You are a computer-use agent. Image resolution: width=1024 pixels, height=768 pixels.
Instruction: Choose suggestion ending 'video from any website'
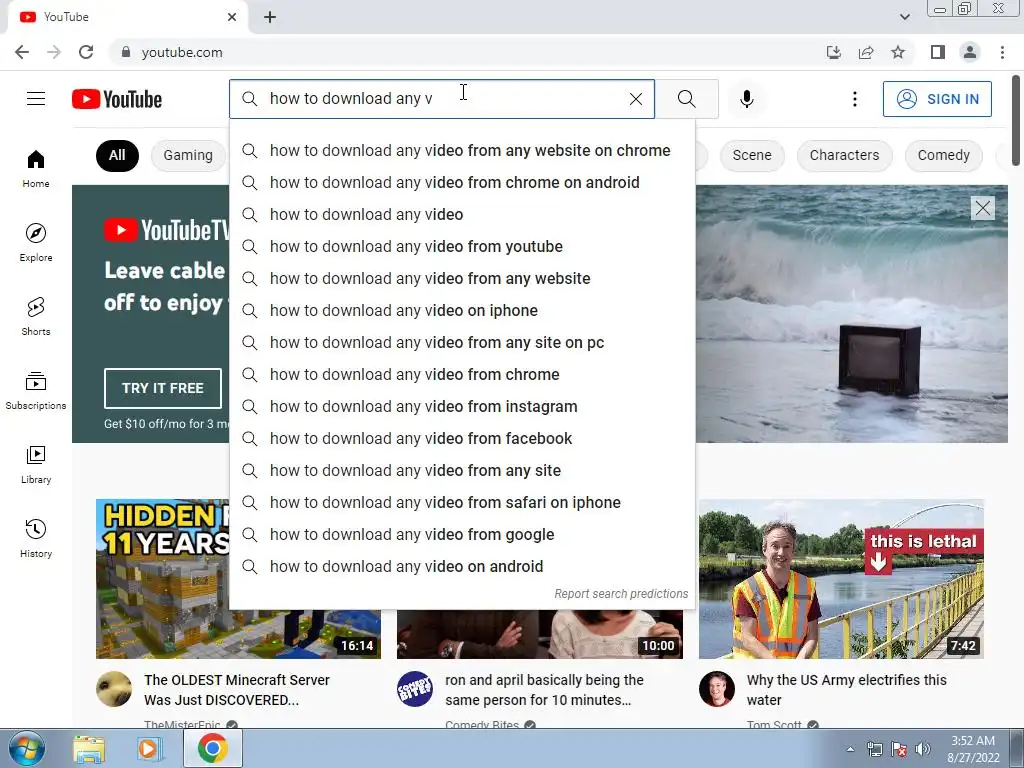coord(462,278)
